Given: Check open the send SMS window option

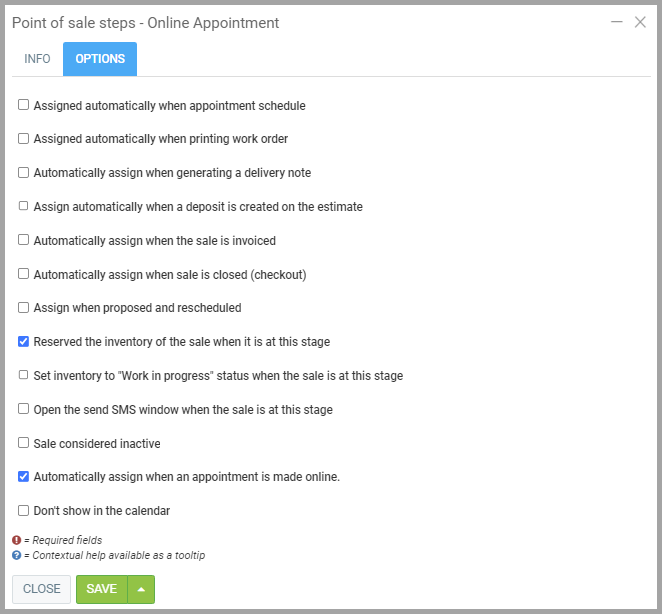Looking at the screenshot, I should (24, 410).
